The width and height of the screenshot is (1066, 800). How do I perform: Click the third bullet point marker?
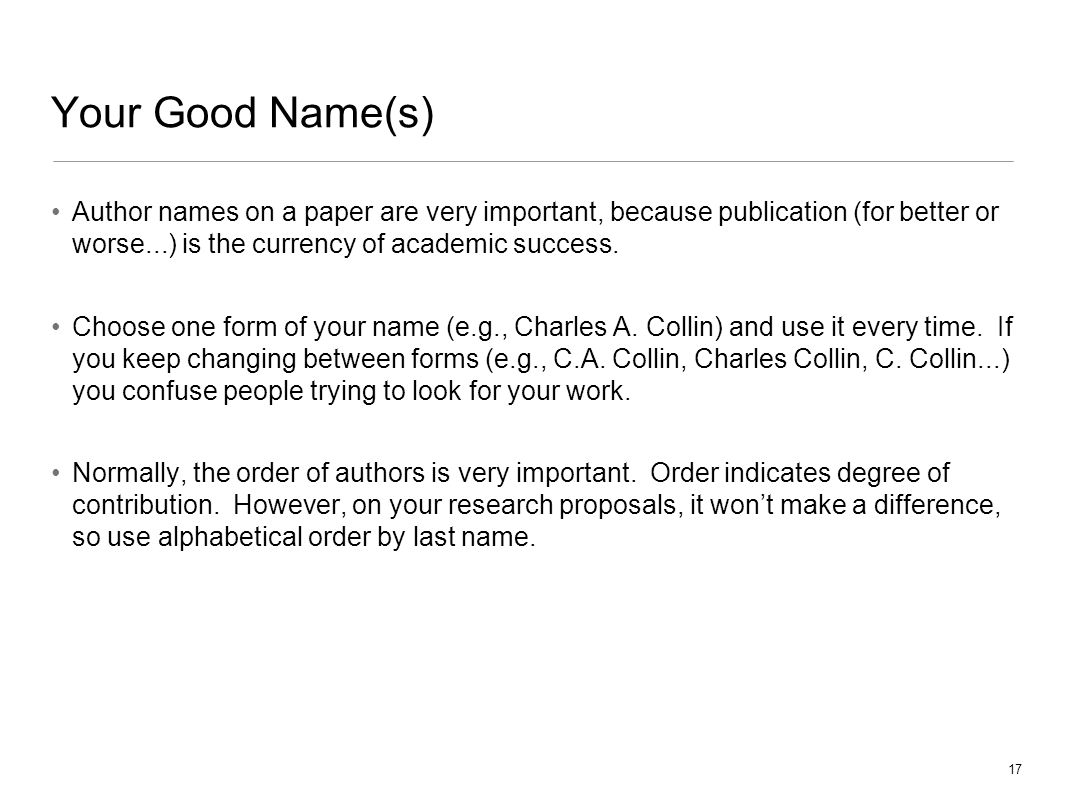tap(56, 472)
